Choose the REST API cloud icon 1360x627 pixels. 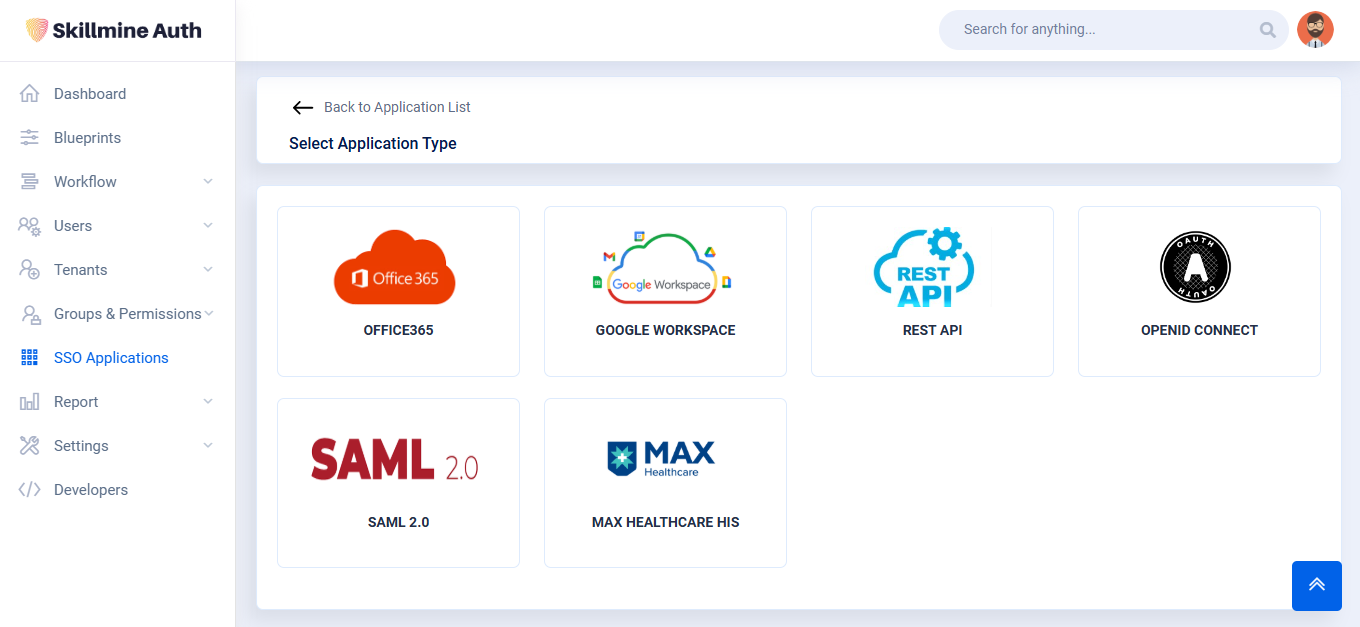pos(924,268)
